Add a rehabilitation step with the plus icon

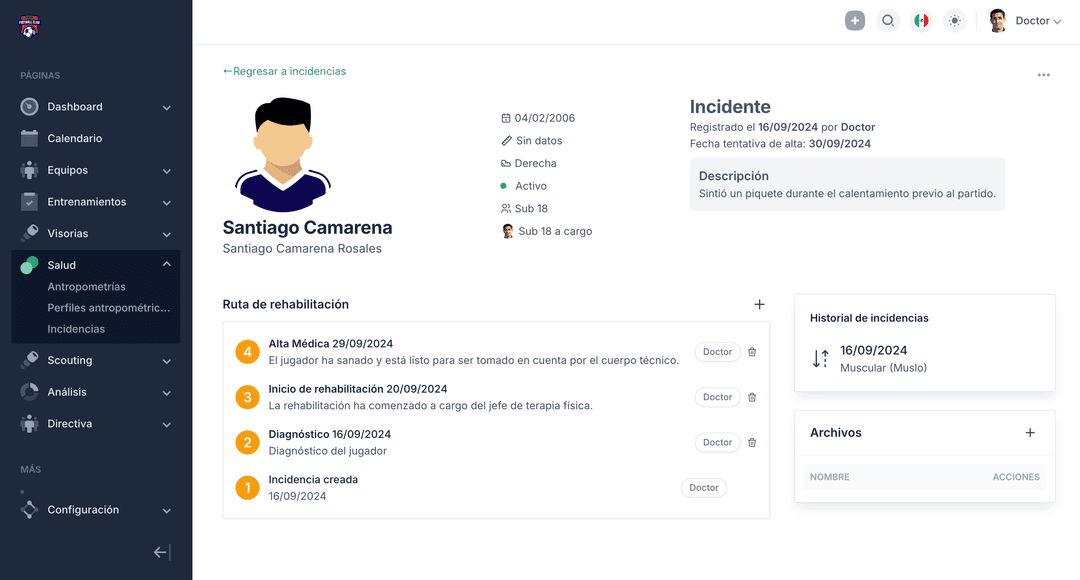tap(759, 304)
